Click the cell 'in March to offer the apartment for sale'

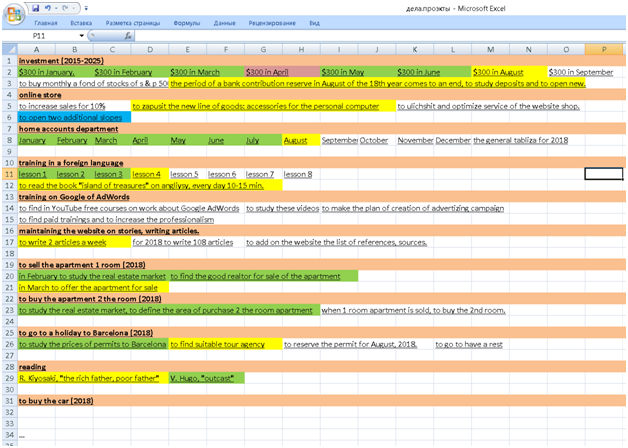point(93,287)
